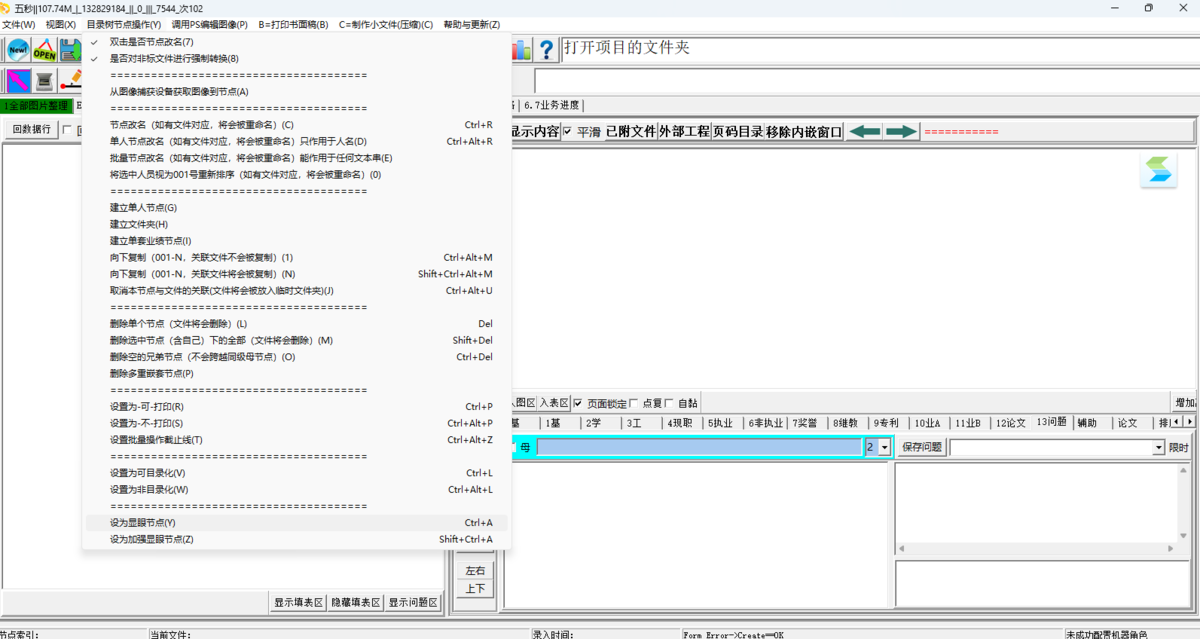Enable the 点复 checkbox
This screenshot has height=639, width=1200.
[x=633, y=403]
